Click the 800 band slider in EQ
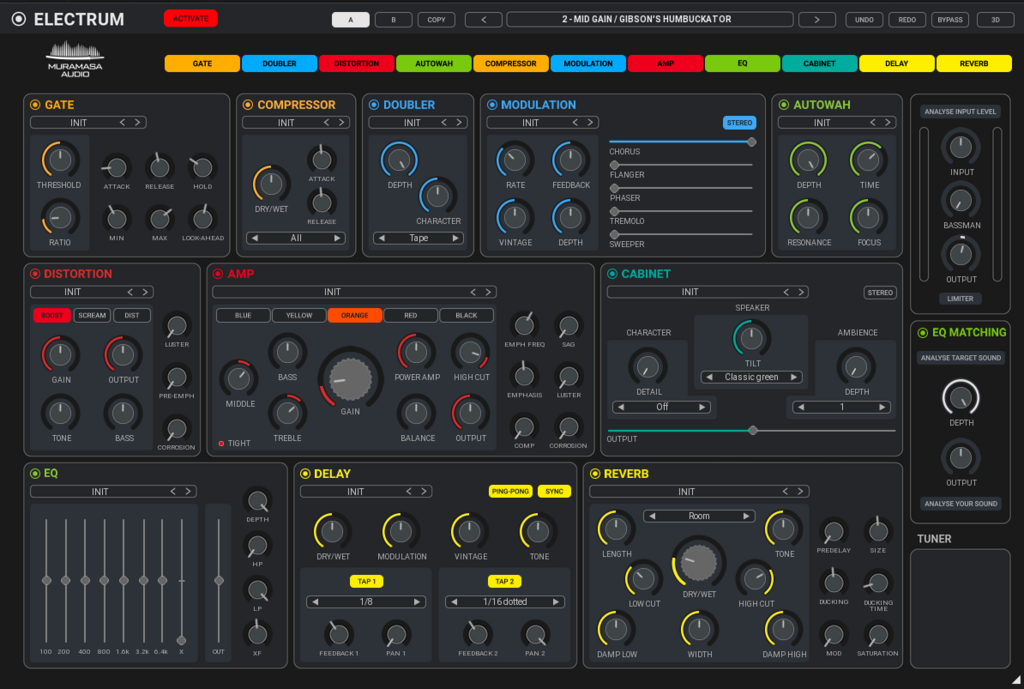 [104, 580]
